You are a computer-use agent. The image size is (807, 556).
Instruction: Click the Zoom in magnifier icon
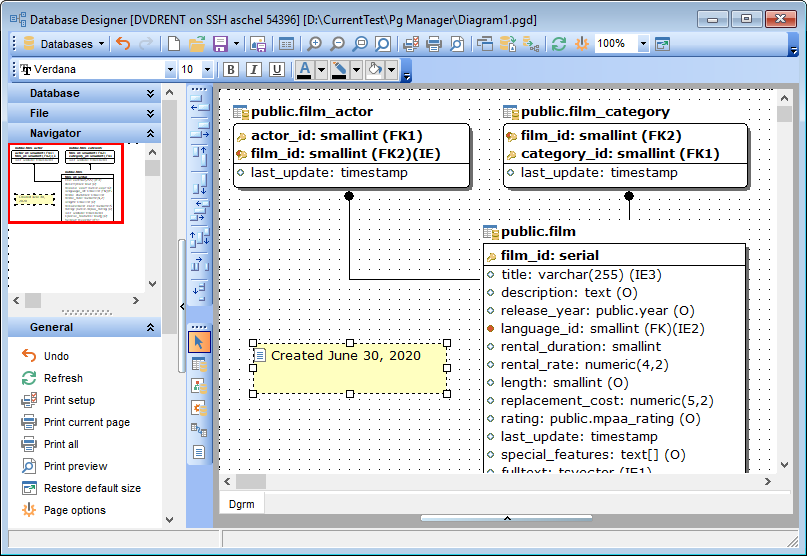click(x=315, y=44)
